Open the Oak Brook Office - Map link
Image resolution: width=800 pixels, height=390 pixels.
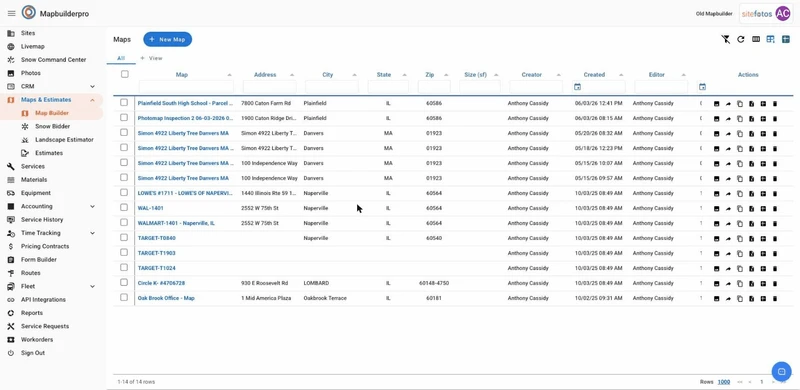tap(166, 298)
